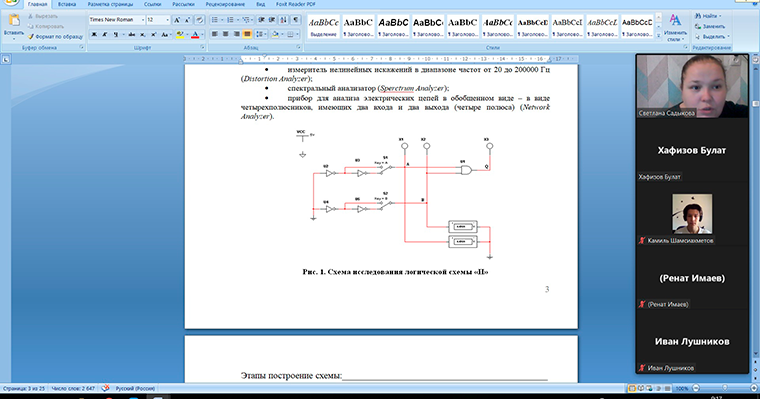Click the zoom out minus button
Screen dimensions: 760x399
pyautogui.click(x=696, y=388)
